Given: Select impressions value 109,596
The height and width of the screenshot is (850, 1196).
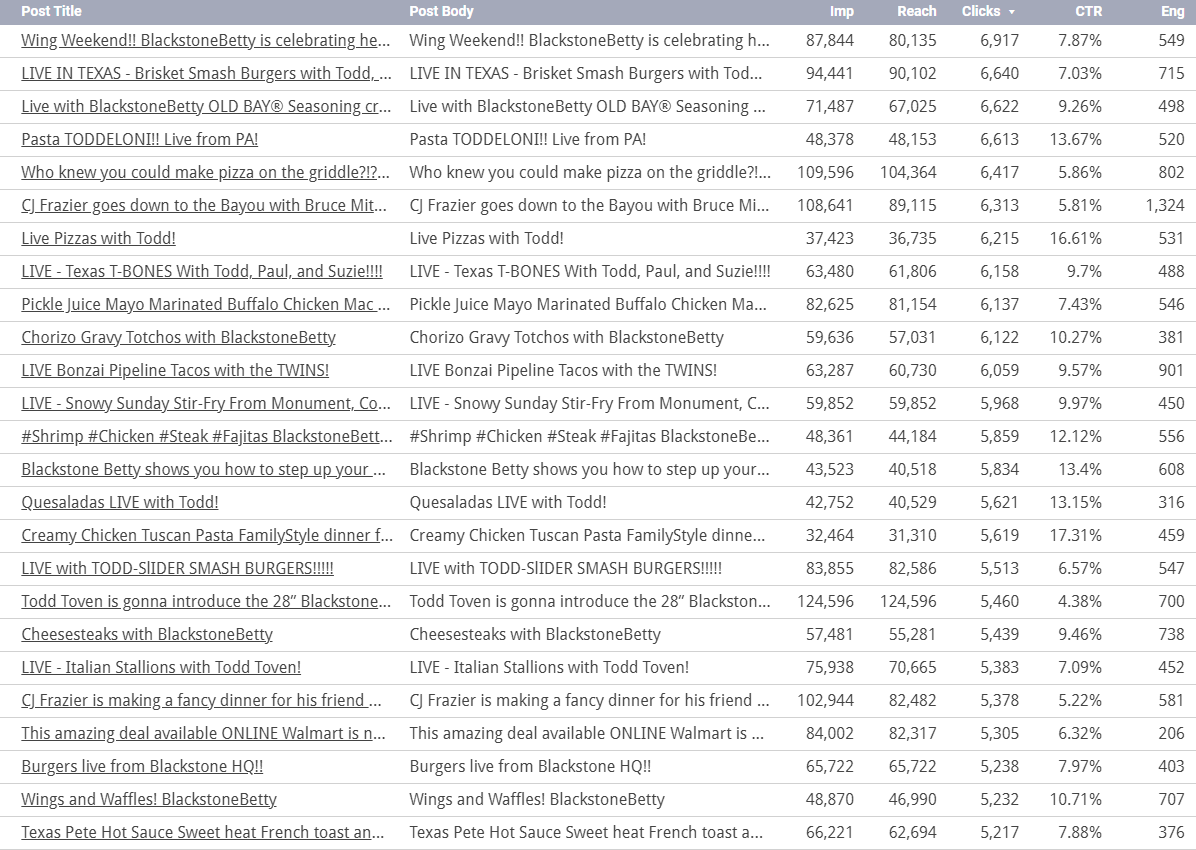Looking at the screenshot, I should (x=825, y=172).
